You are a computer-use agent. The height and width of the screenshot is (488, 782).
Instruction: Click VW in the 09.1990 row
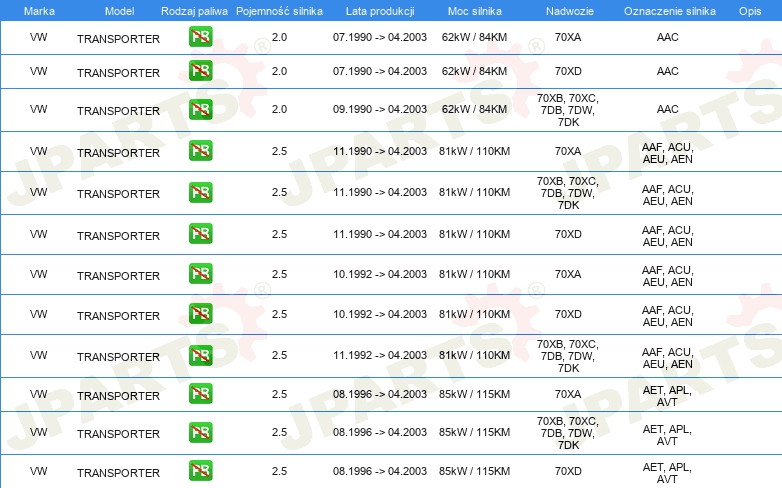(x=38, y=109)
